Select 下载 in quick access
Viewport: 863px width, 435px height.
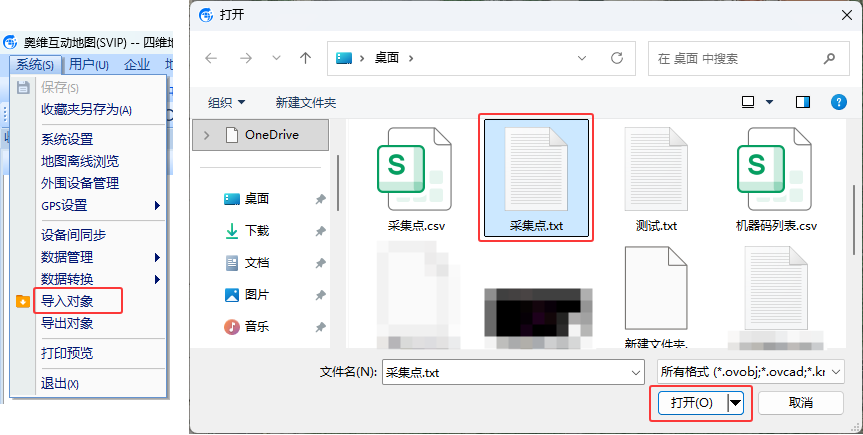[256, 231]
